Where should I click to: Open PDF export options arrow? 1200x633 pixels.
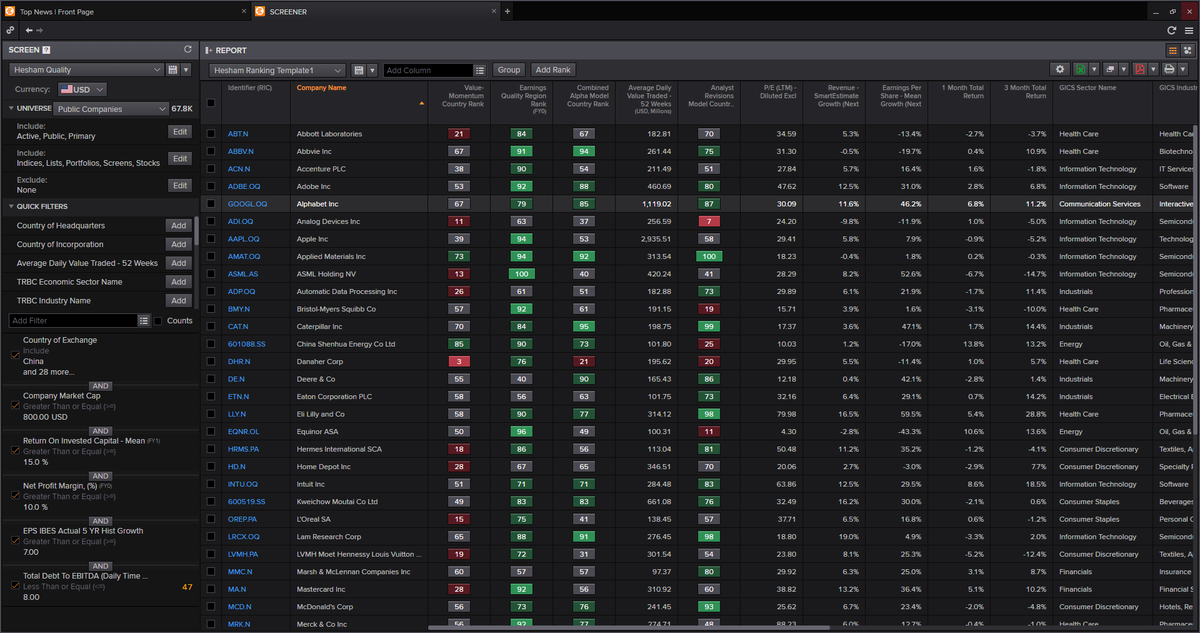click(x=1151, y=70)
